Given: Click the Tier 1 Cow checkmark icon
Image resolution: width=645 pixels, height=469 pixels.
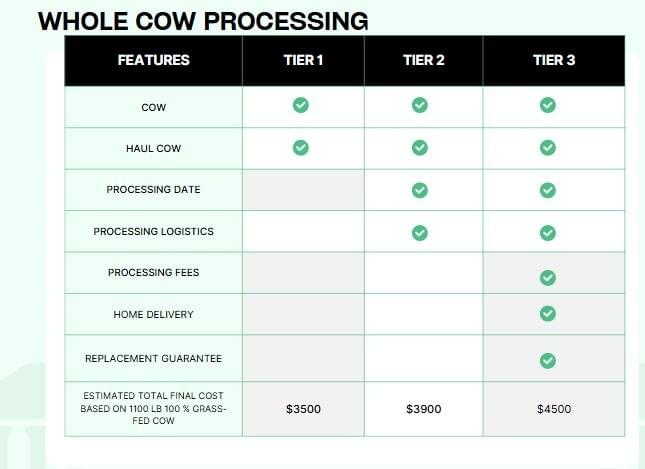Looking at the screenshot, I should [x=300, y=105].
